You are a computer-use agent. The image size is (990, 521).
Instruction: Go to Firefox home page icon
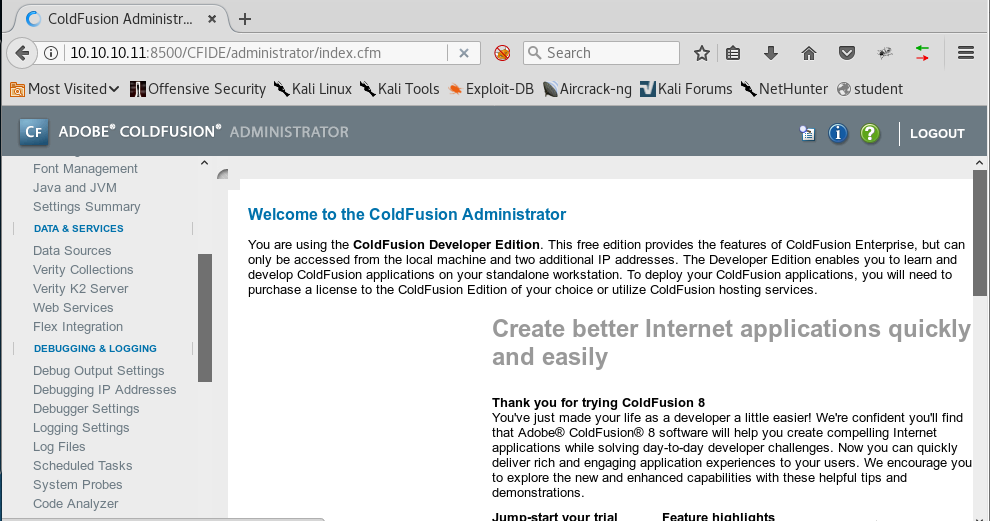coord(809,53)
